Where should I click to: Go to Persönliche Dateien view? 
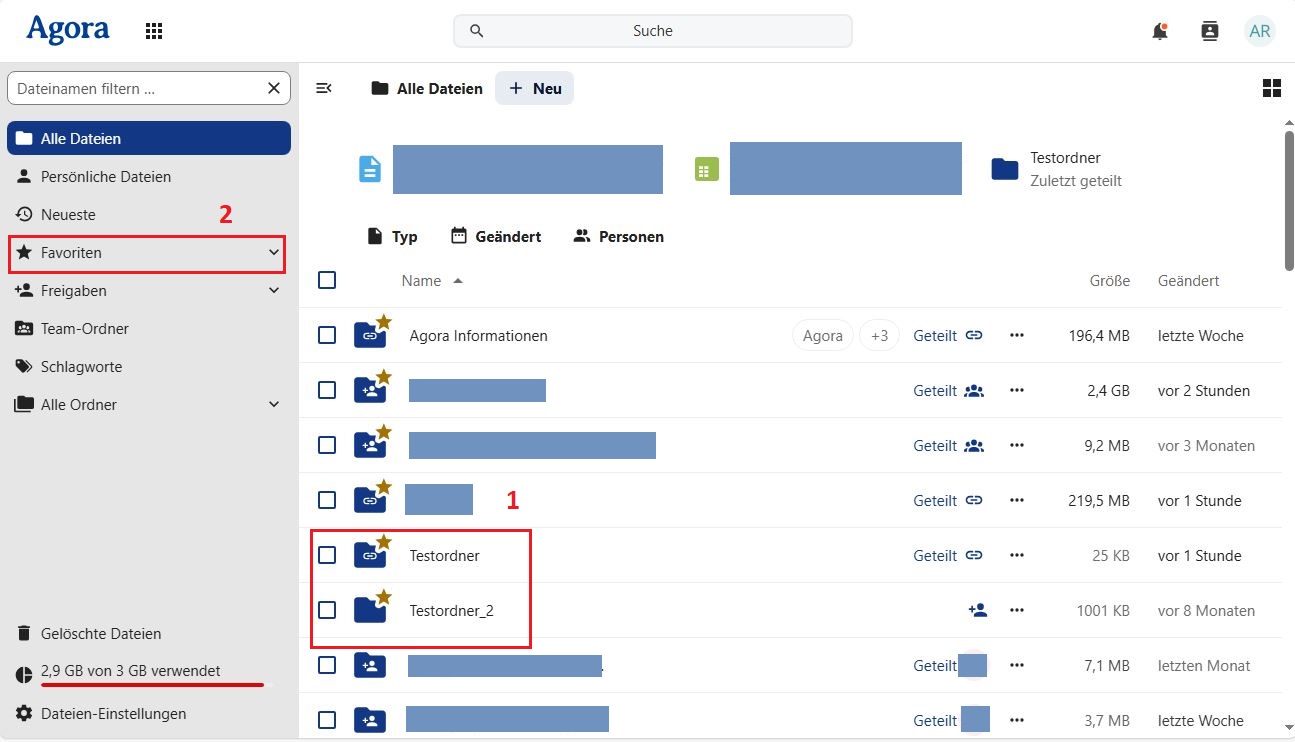pos(105,177)
